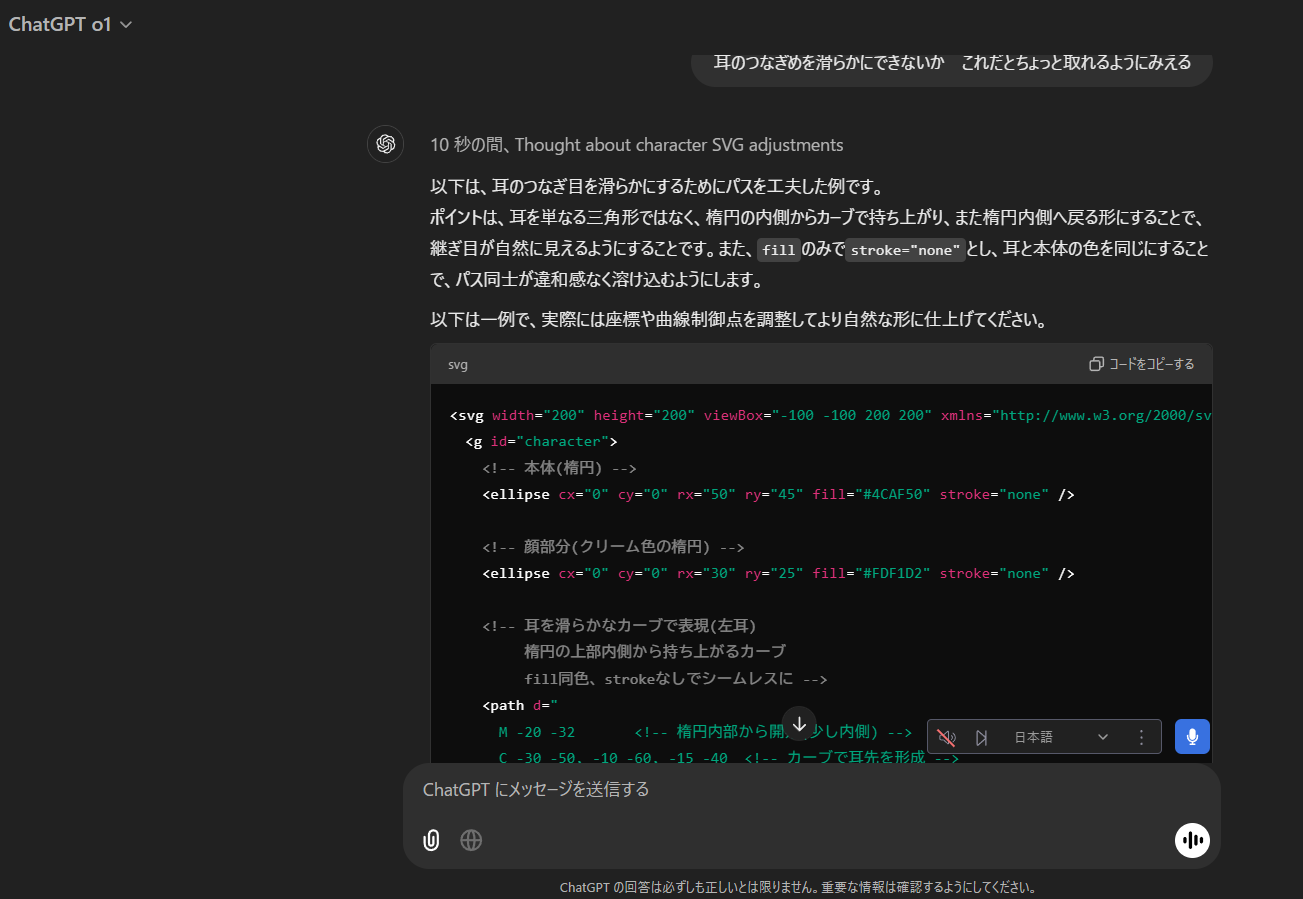
Task: Click the fill value "#4CAF50" in the code
Action: pos(895,494)
